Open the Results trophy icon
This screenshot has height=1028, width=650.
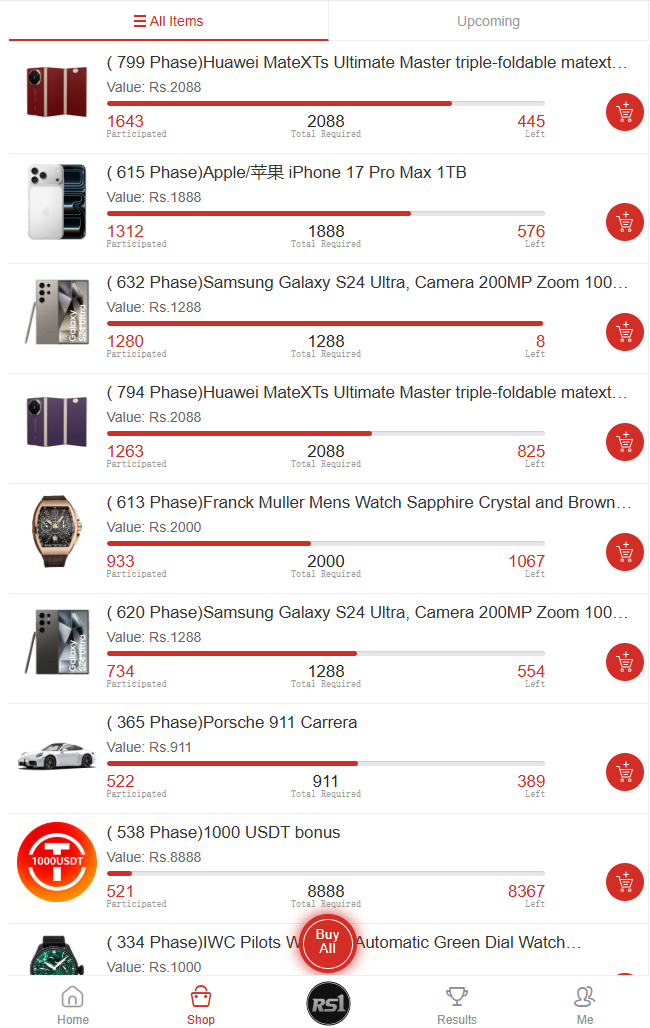457,1004
